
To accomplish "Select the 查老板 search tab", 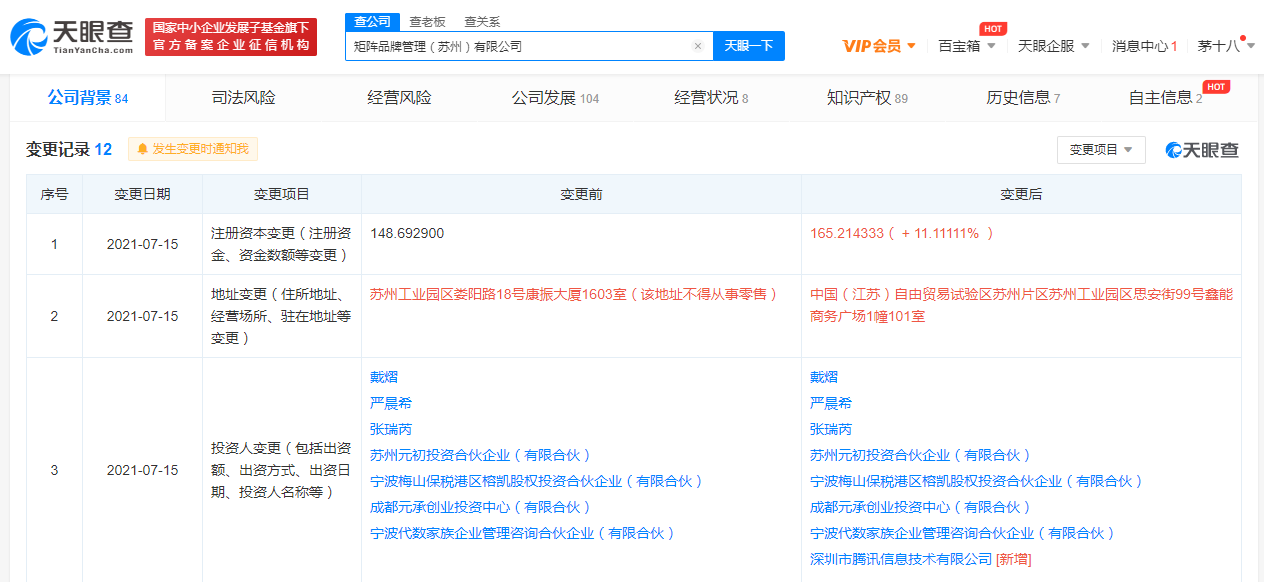I will pyautogui.click(x=427, y=21).
